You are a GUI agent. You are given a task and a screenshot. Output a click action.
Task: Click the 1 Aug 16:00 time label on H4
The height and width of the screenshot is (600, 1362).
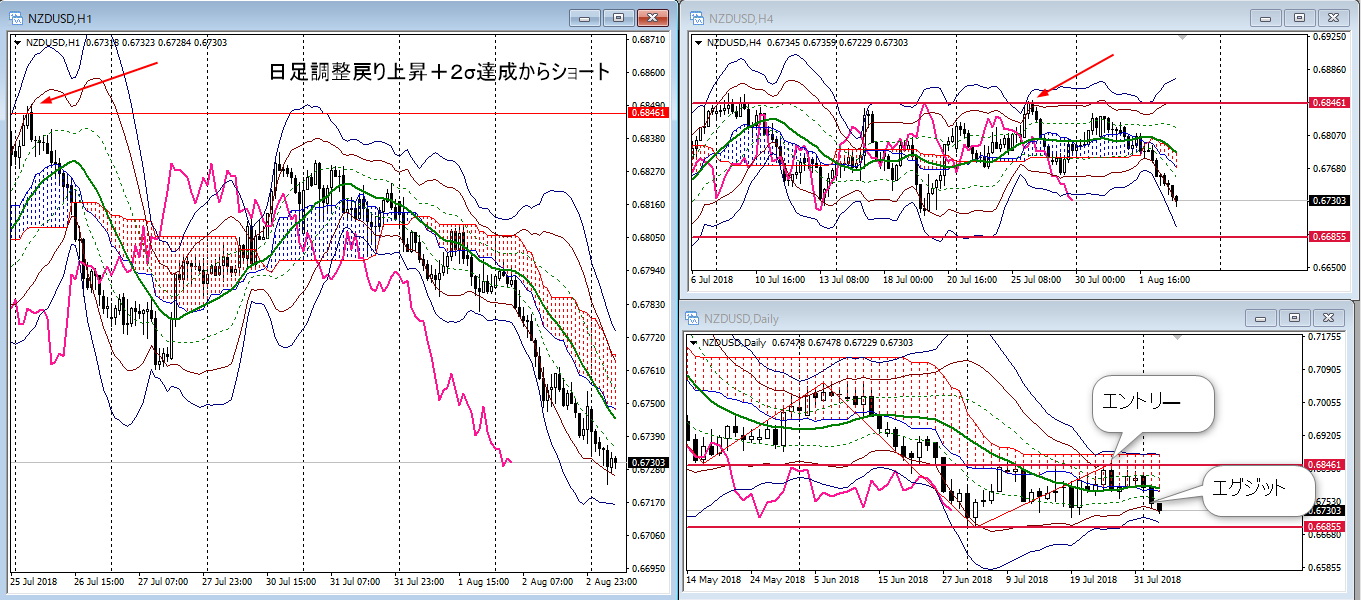click(x=1166, y=280)
